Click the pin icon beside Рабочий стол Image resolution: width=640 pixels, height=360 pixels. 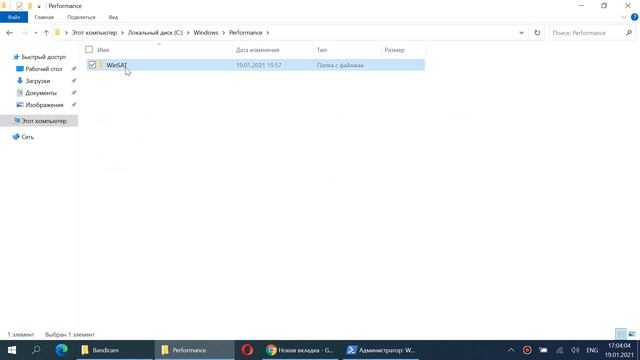pos(74,69)
